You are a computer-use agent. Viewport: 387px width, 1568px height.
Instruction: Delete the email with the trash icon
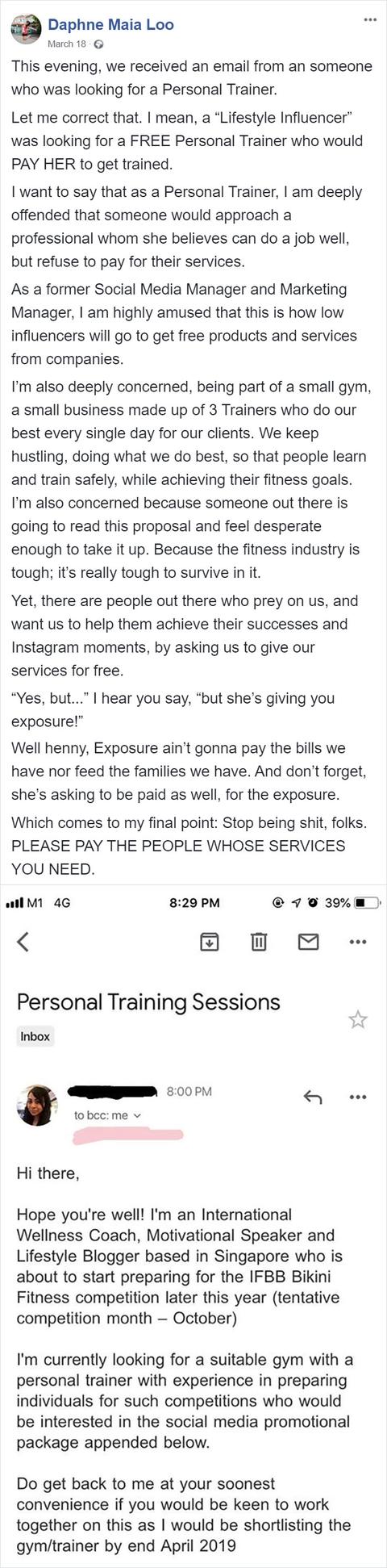pos(259,941)
